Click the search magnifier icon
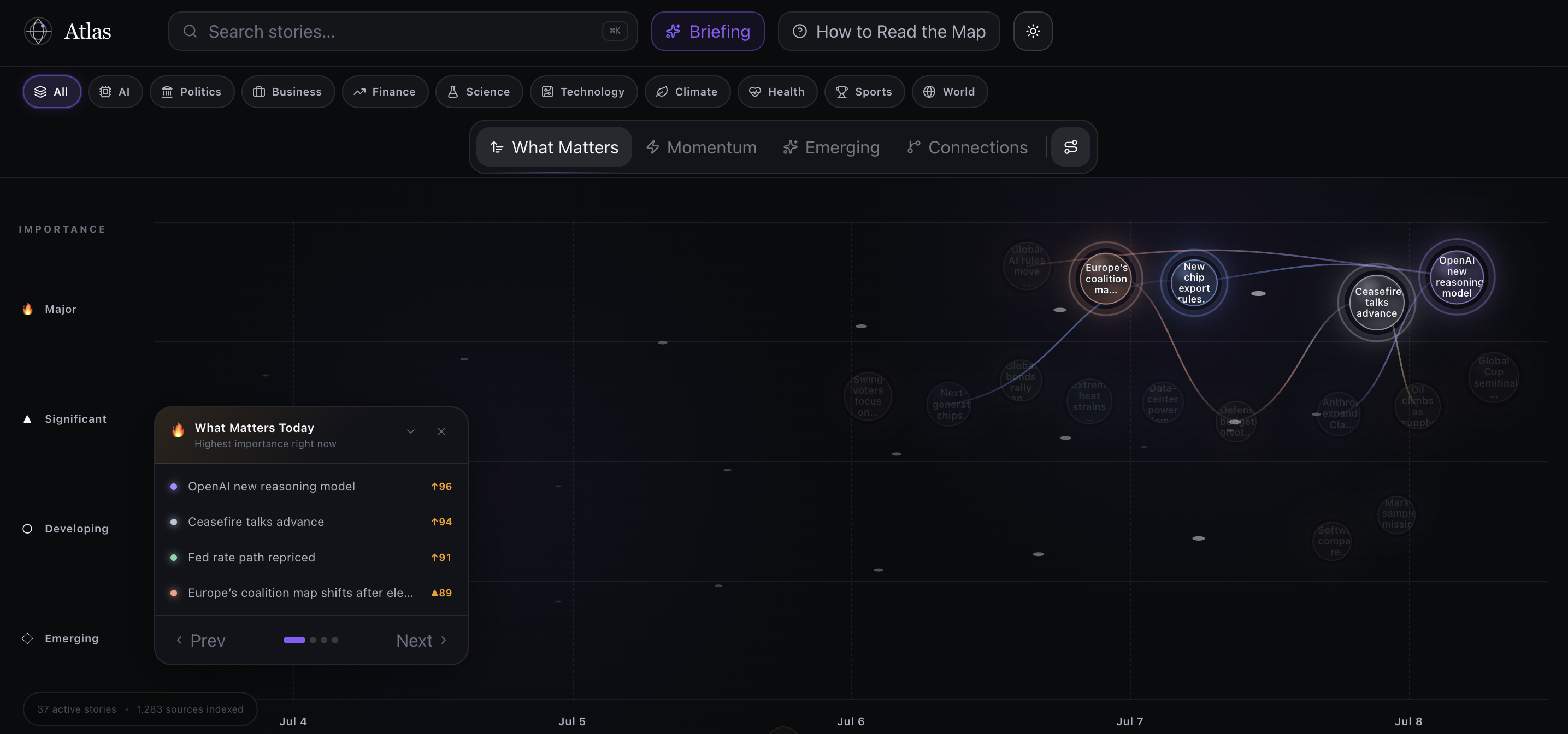 (x=190, y=31)
